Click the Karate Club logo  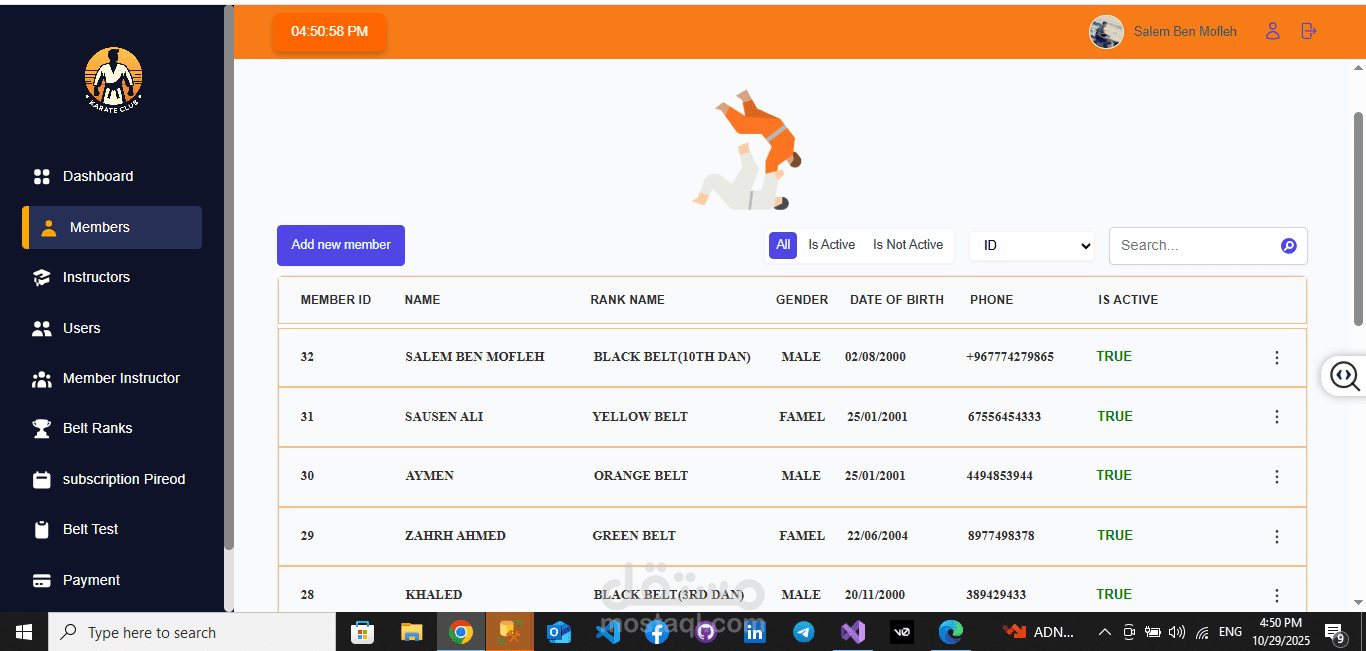point(114,80)
